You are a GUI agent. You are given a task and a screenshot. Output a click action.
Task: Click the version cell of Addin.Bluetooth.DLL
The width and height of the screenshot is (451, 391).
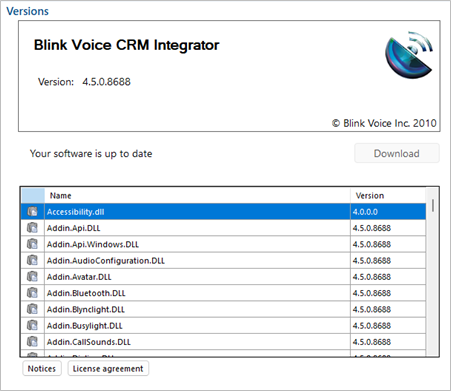[388, 293]
